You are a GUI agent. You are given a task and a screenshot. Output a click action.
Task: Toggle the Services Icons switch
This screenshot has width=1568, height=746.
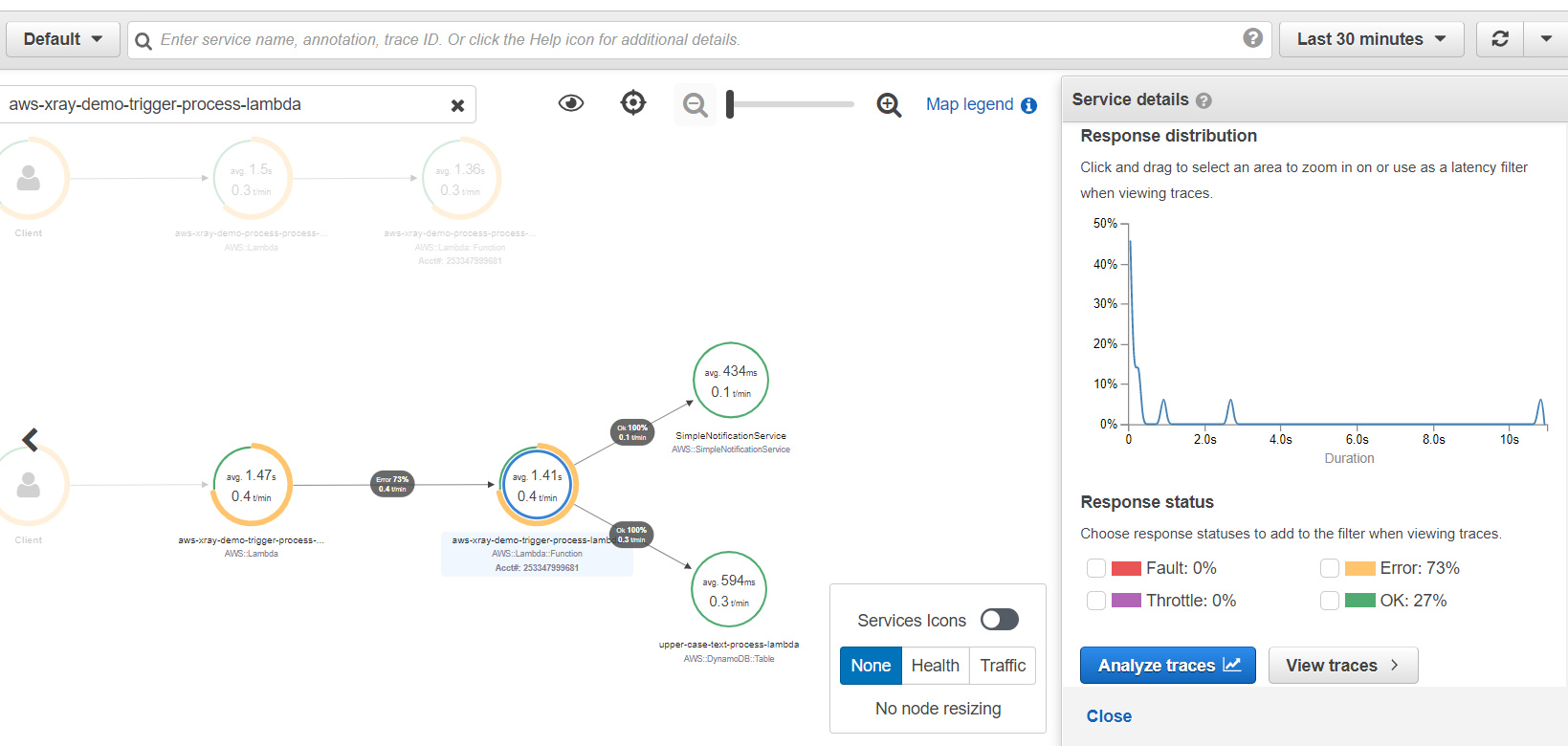[x=1000, y=620]
